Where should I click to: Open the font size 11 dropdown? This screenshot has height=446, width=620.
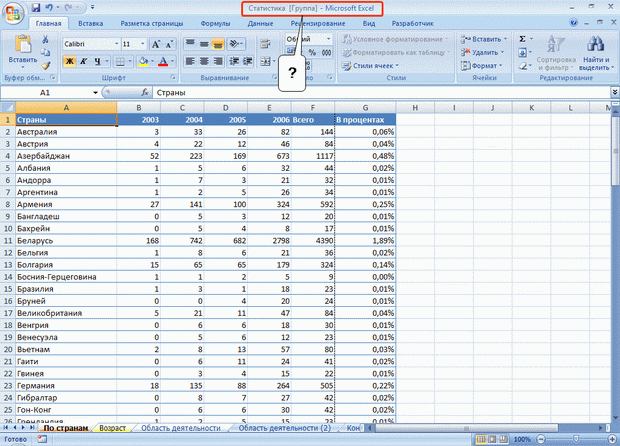coord(143,43)
